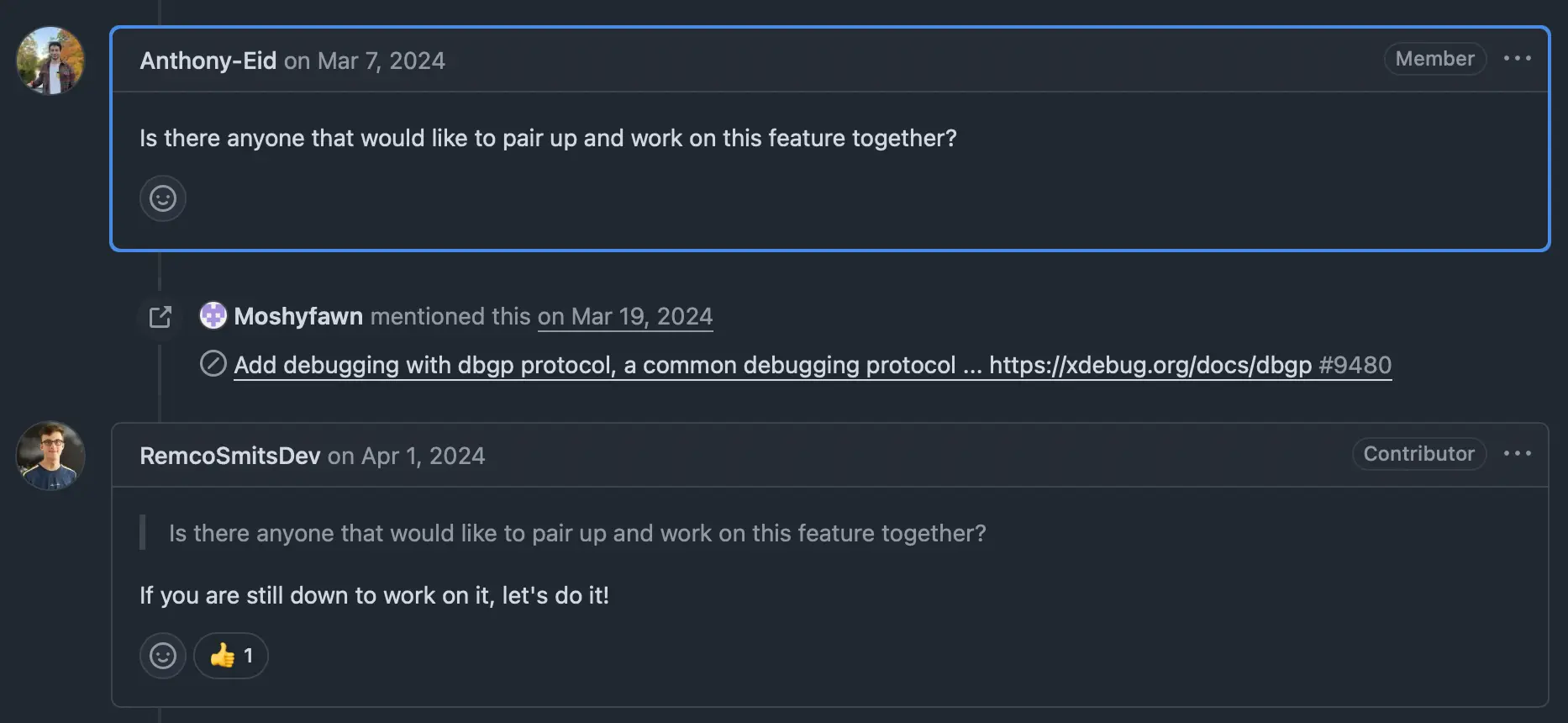1568x723 pixels.
Task: Open the emoji reaction picker on RemcoSmitsDev's comment
Action: (x=162, y=656)
